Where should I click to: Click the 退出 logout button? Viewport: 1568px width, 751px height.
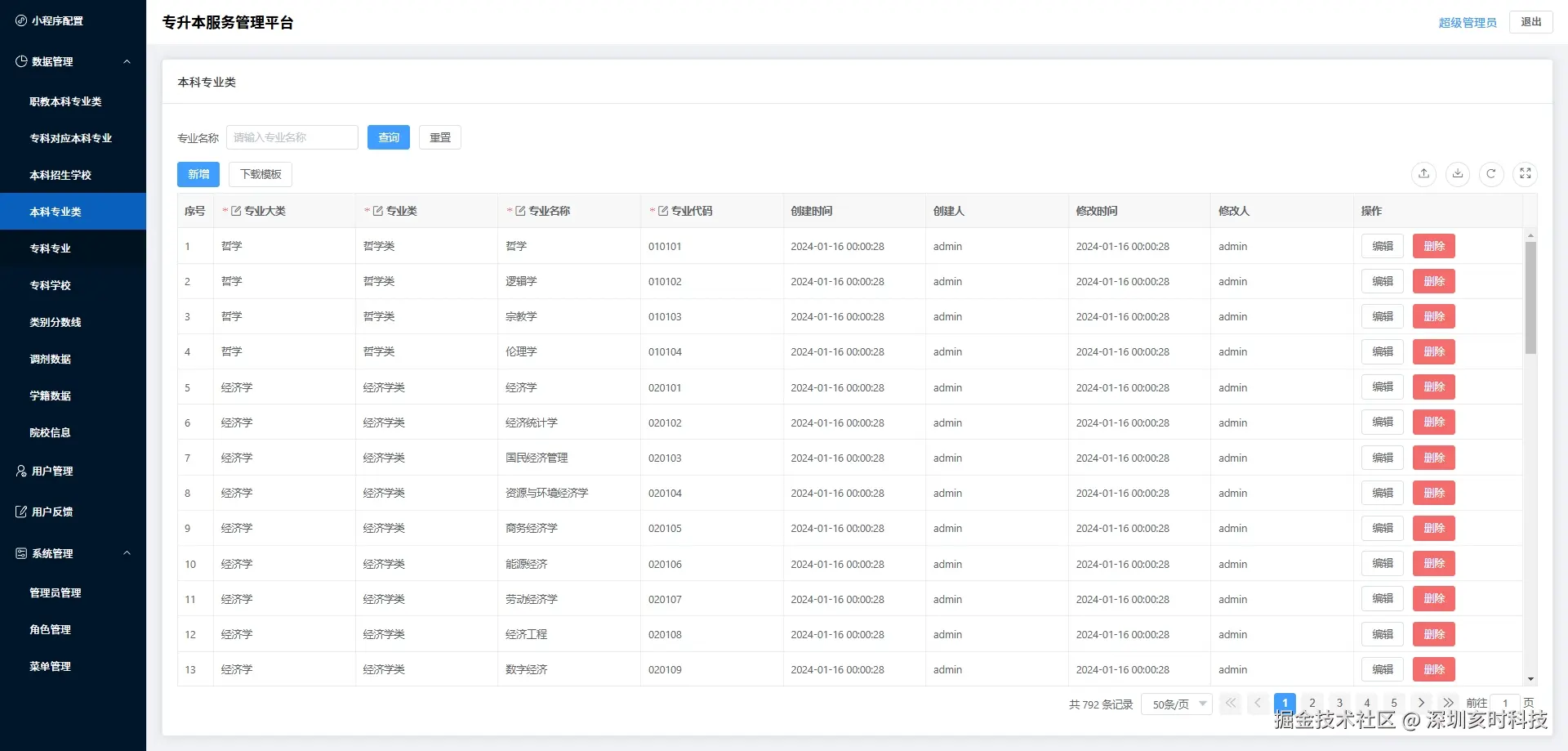coord(1531,22)
